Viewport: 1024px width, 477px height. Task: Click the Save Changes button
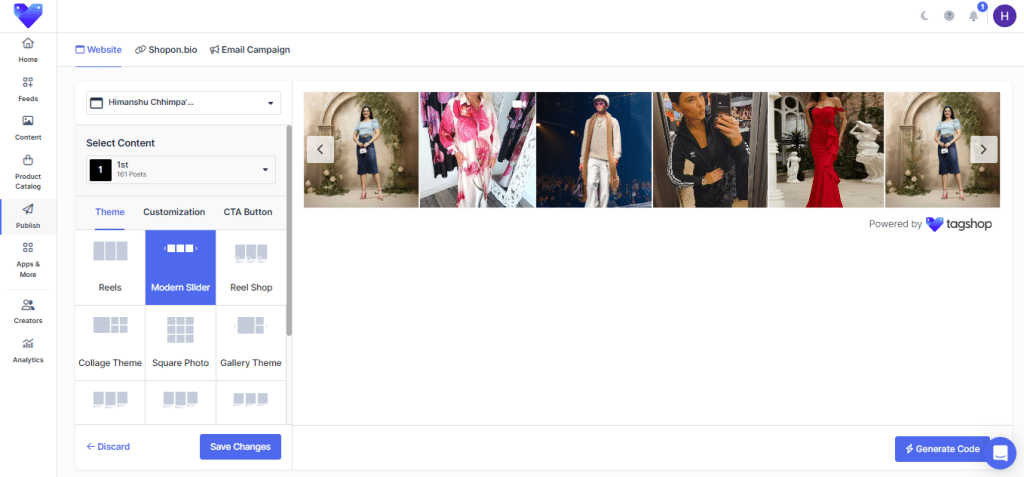pos(240,447)
